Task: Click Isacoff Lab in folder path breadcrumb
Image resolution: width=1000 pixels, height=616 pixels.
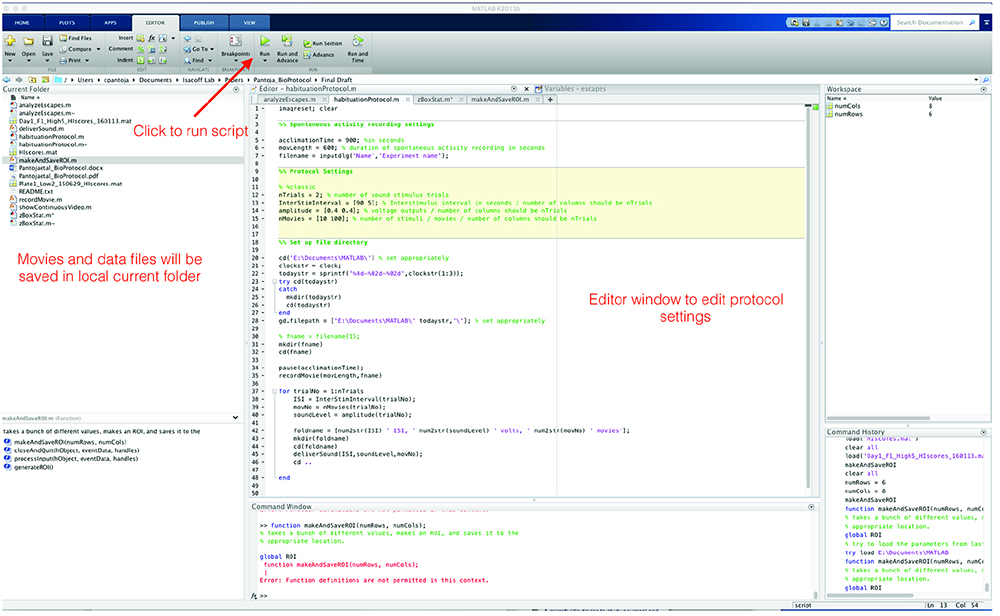Action: [x=198, y=80]
